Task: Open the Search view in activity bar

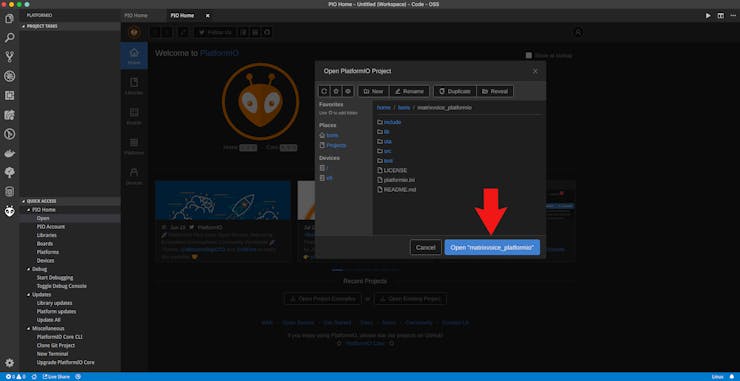Action: click(x=9, y=38)
